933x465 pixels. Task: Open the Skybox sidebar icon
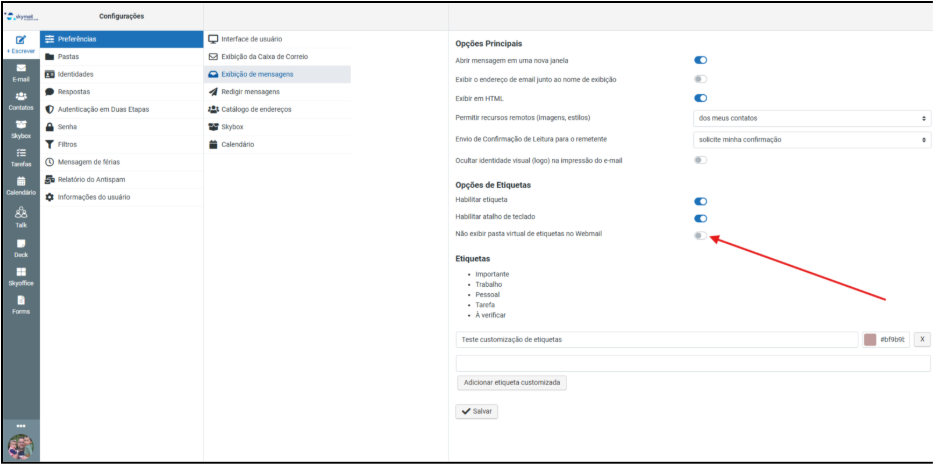20,128
